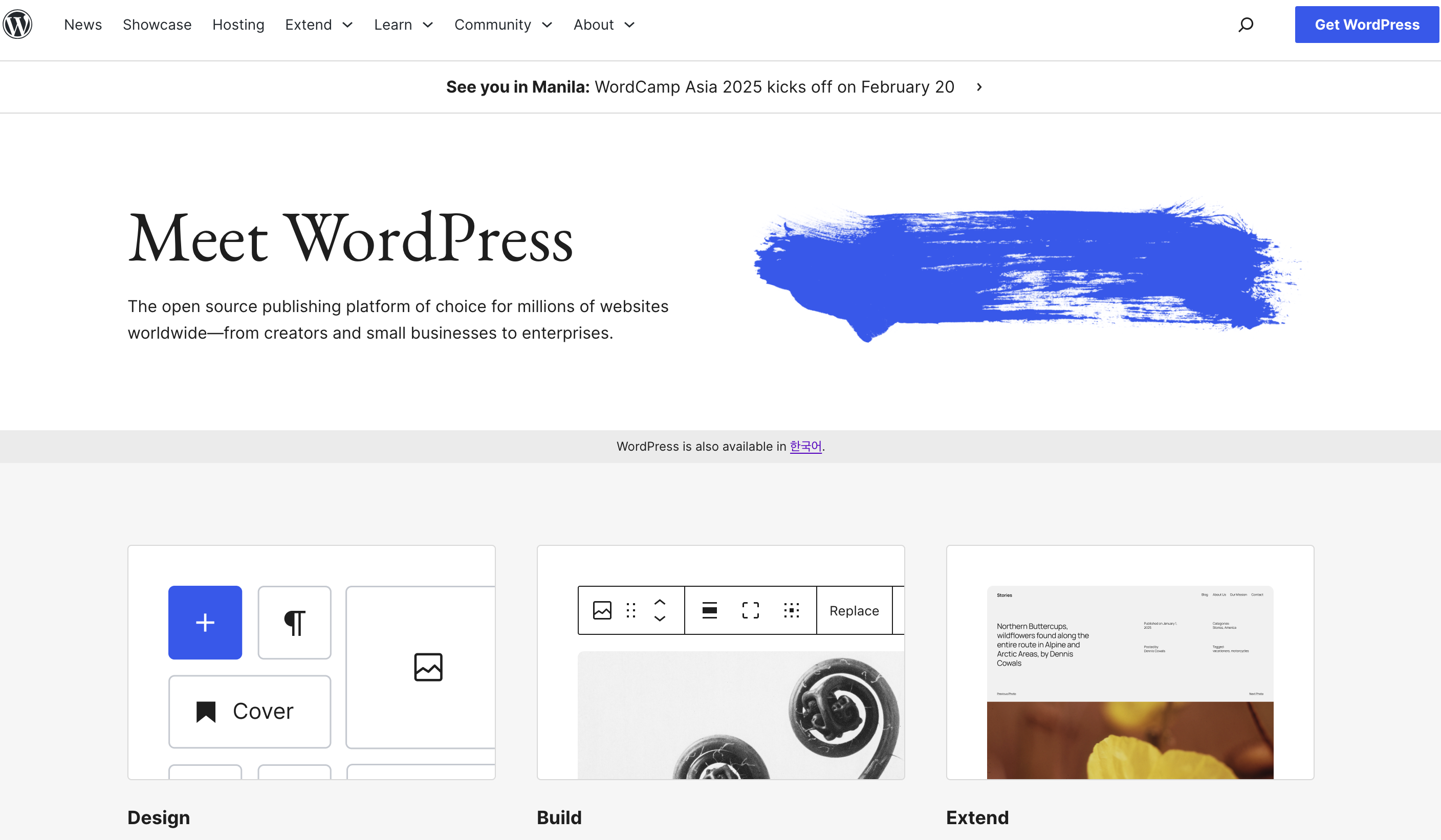The image size is (1441, 840).
Task: Click the image block icon in toolbar
Action: click(602, 610)
